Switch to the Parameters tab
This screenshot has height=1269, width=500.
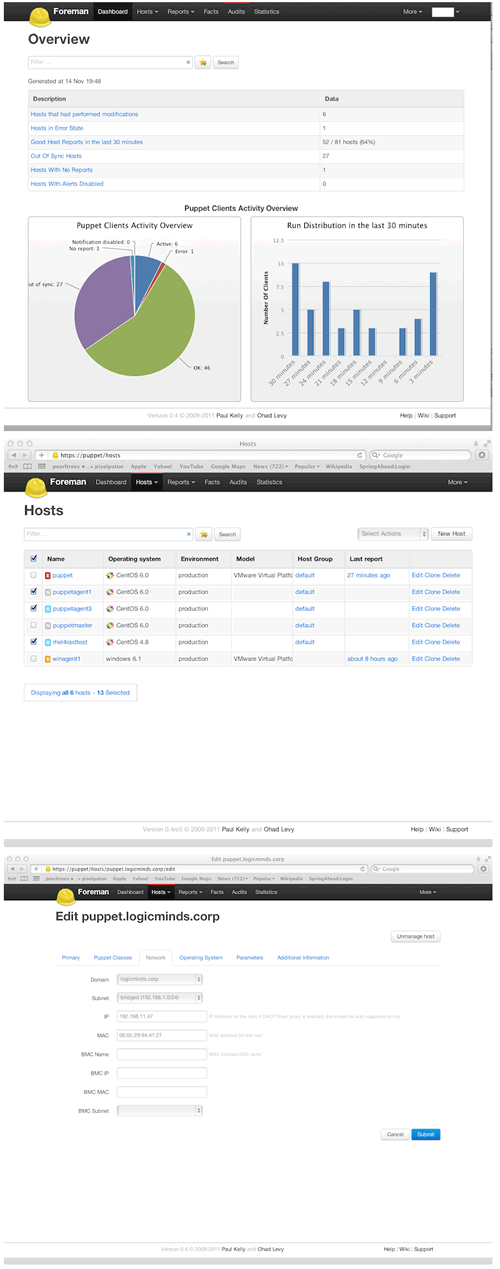tap(250, 957)
